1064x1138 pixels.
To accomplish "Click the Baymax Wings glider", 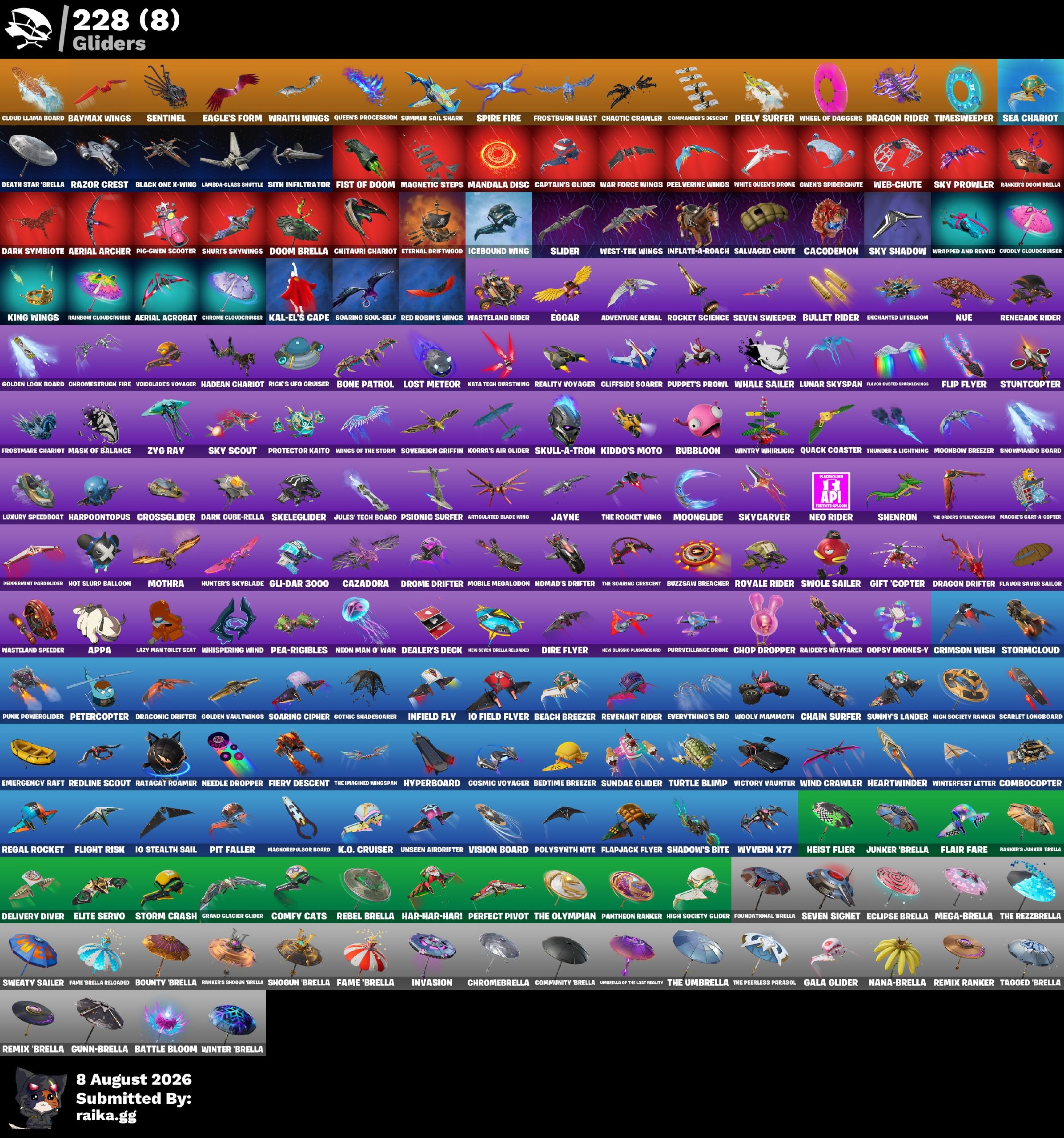I will (100, 92).
